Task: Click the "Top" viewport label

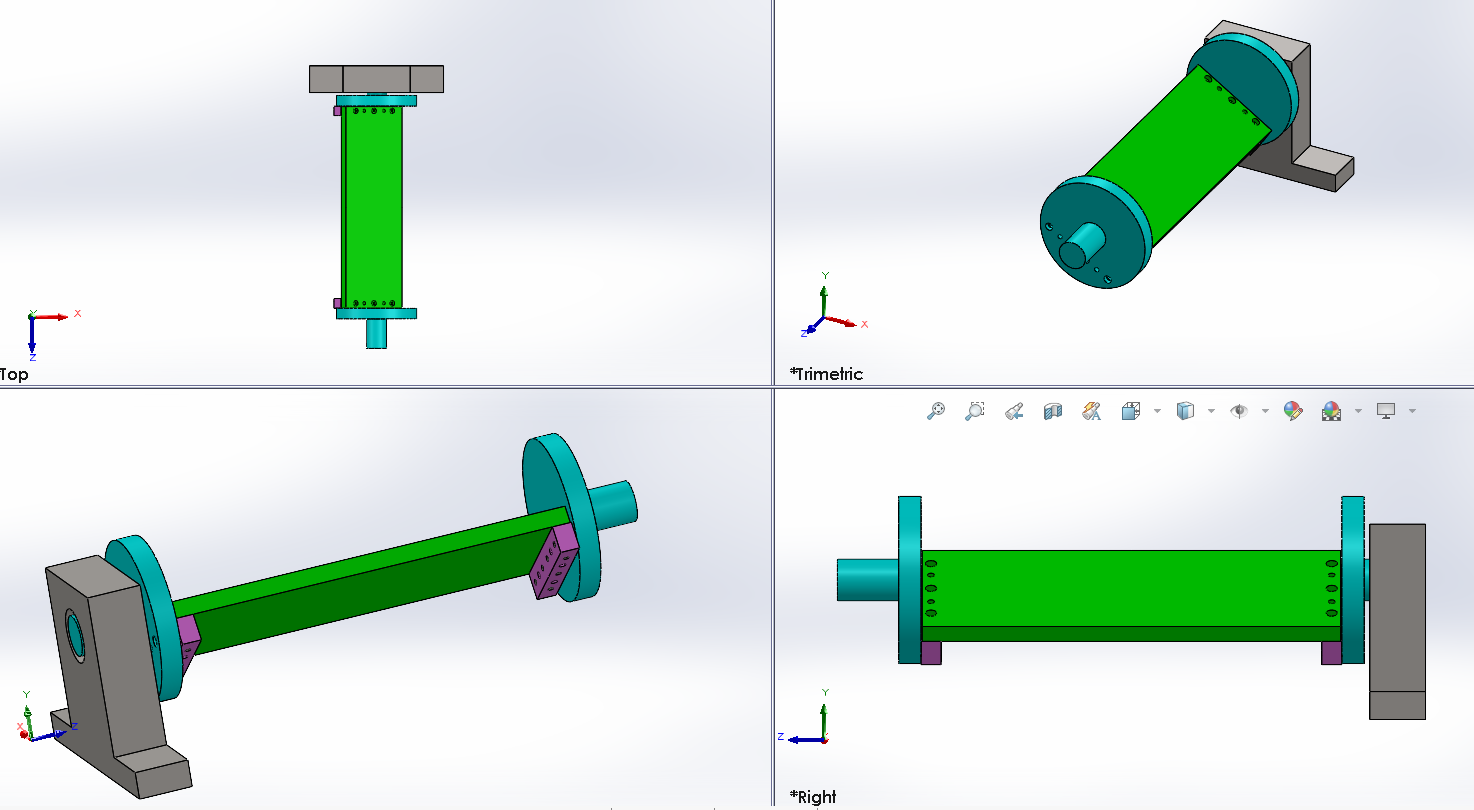Action: coord(14,374)
